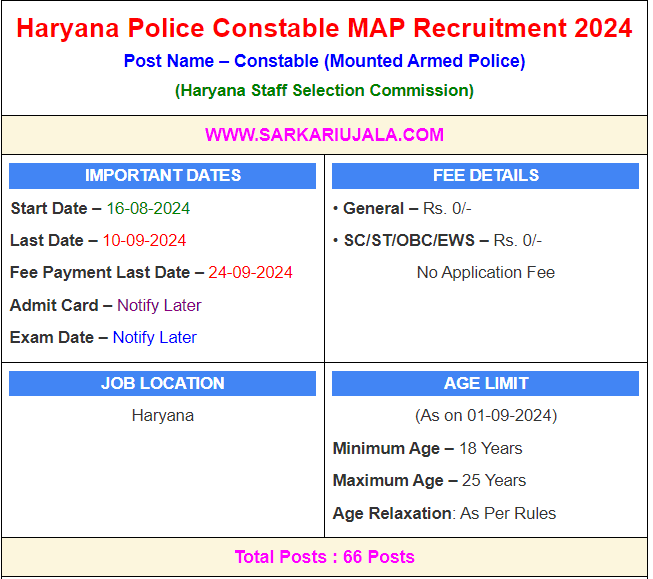This screenshot has width=653, height=579.
Task: Select the Post Name Constable line
Action: tap(324, 61)
